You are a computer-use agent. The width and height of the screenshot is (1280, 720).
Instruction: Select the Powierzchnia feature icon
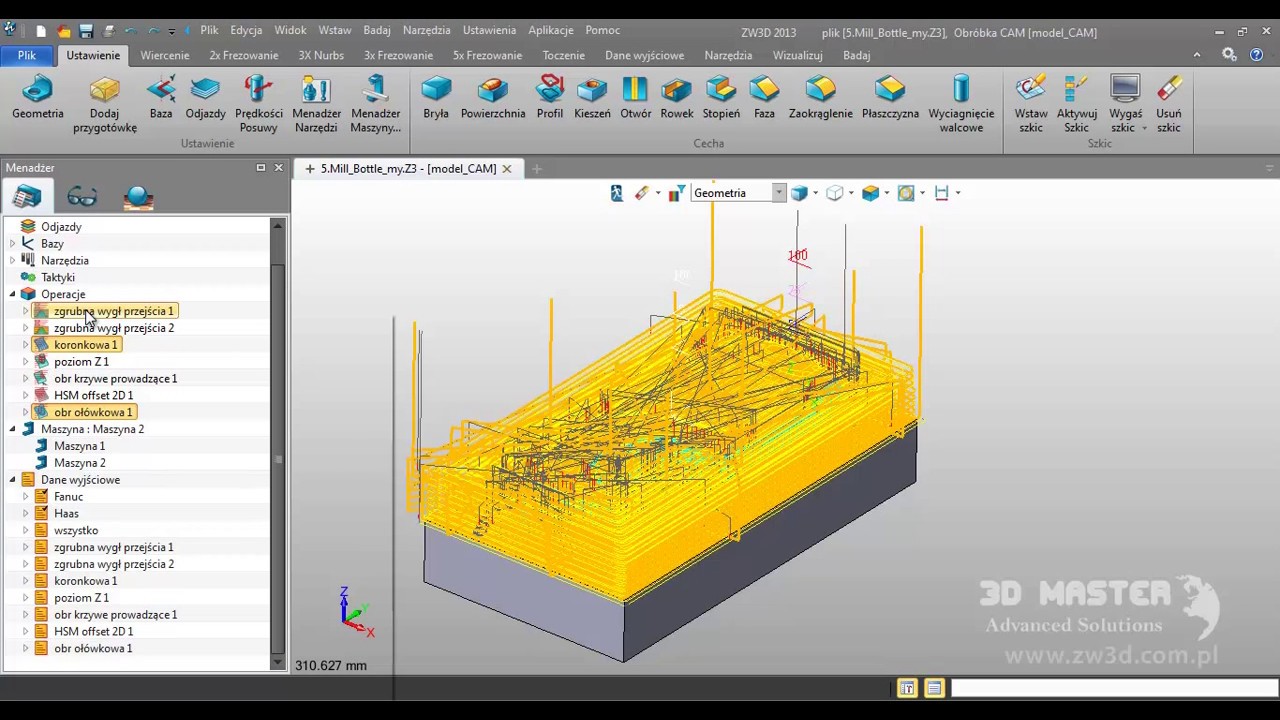pos(493,98)
